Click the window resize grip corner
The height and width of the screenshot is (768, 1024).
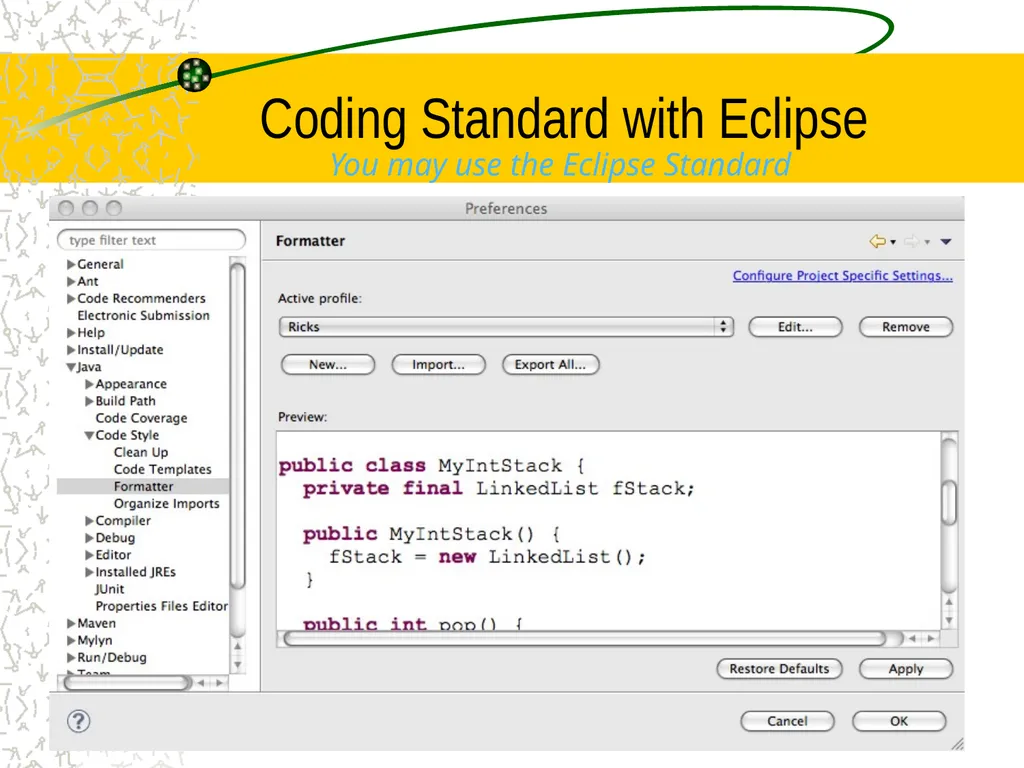click(x=957, y=743)
